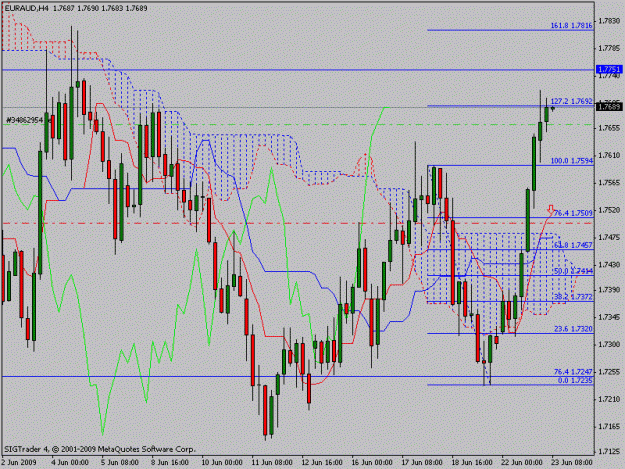Click the 17 Jun 08:00 time label
This screenshot has width=625, height=469.
[422, 462]
